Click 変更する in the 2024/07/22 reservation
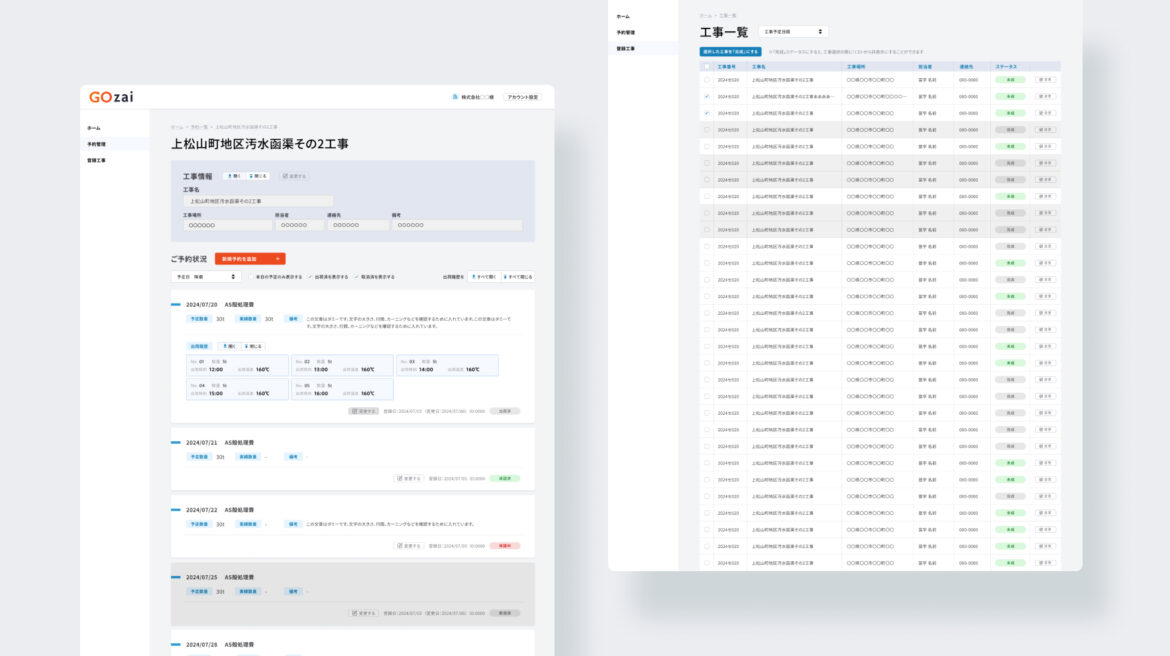The height and width of the screenshot is (656, 1170). coord(409,546)
